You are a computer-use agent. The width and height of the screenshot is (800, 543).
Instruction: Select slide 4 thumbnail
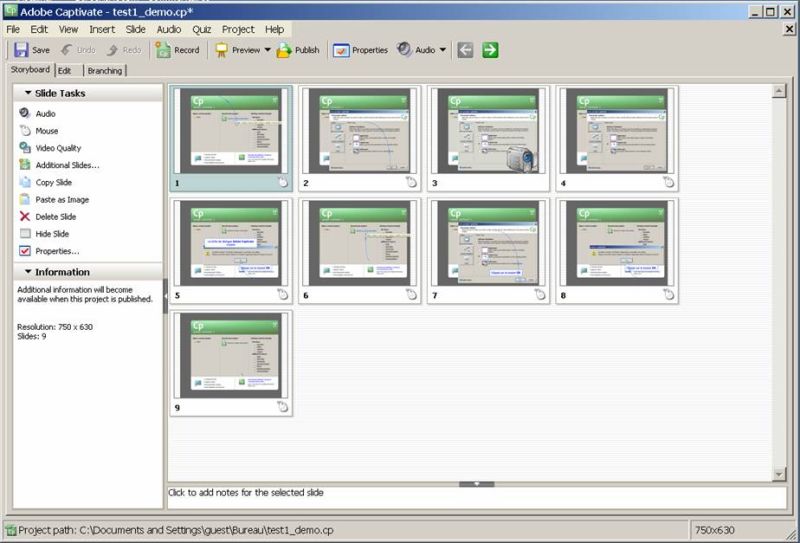click(617, 138)
